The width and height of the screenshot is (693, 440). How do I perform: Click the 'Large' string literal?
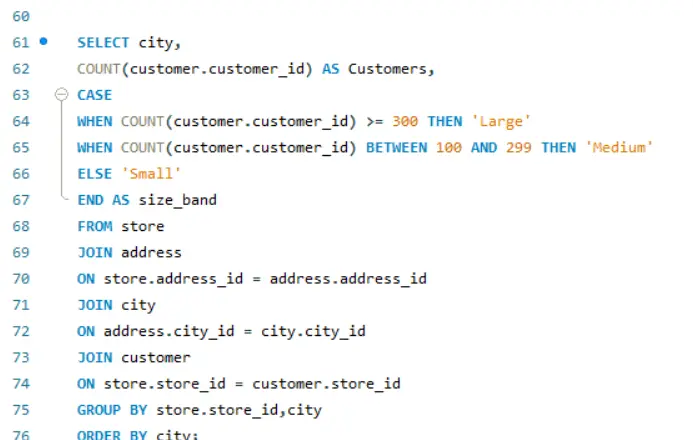point(501,121)
